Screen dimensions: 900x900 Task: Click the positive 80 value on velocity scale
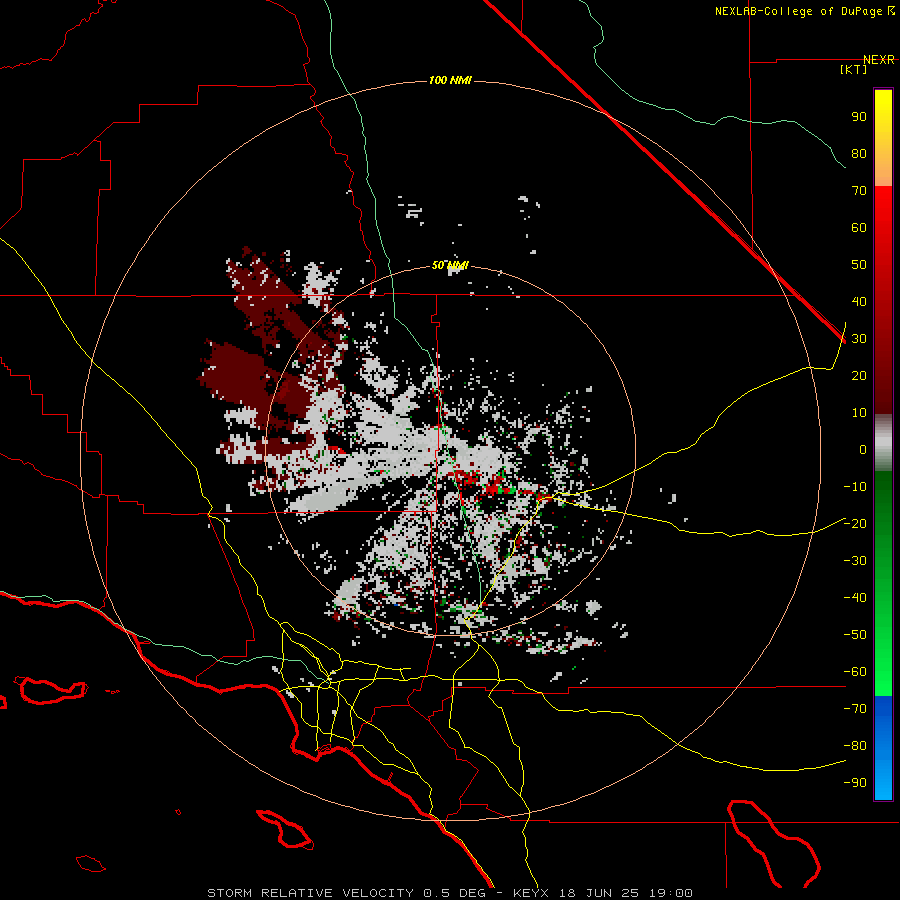859,153
